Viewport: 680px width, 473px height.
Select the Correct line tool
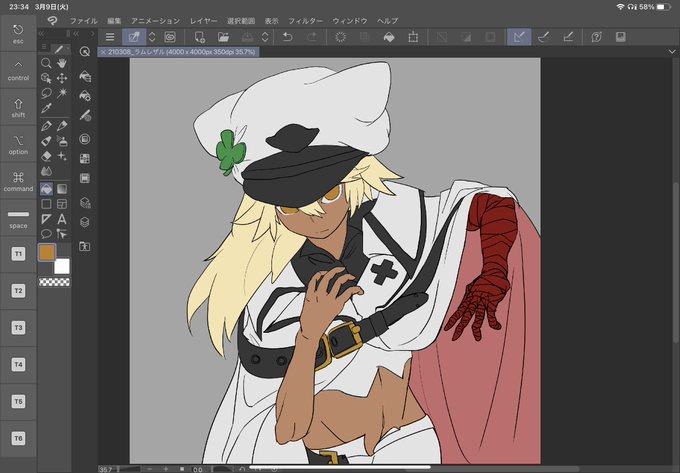click(62, 234)
